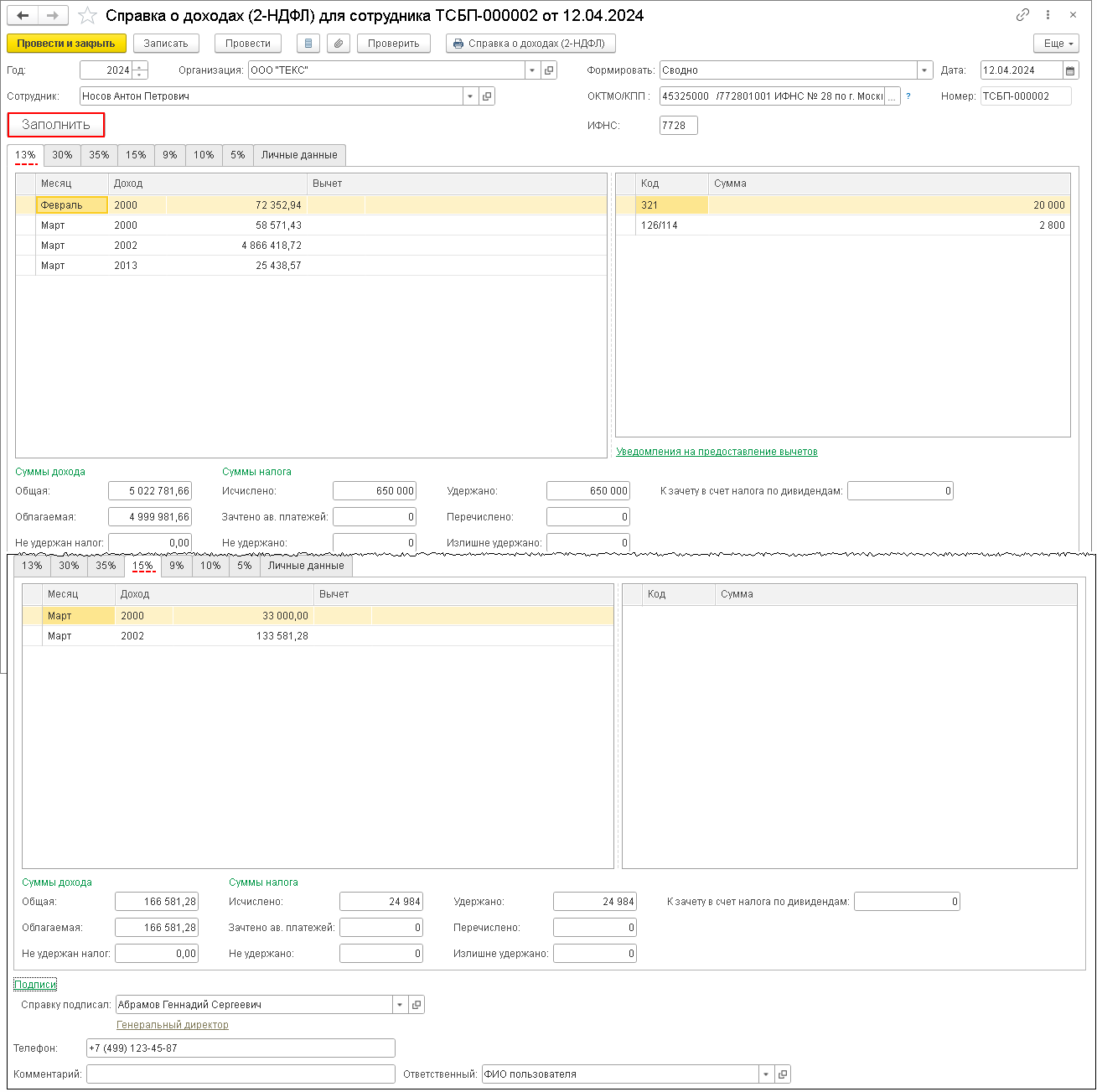
Task: Select deduction code 126/114 row
Action: pyautogui.click(x=843, y=225)
